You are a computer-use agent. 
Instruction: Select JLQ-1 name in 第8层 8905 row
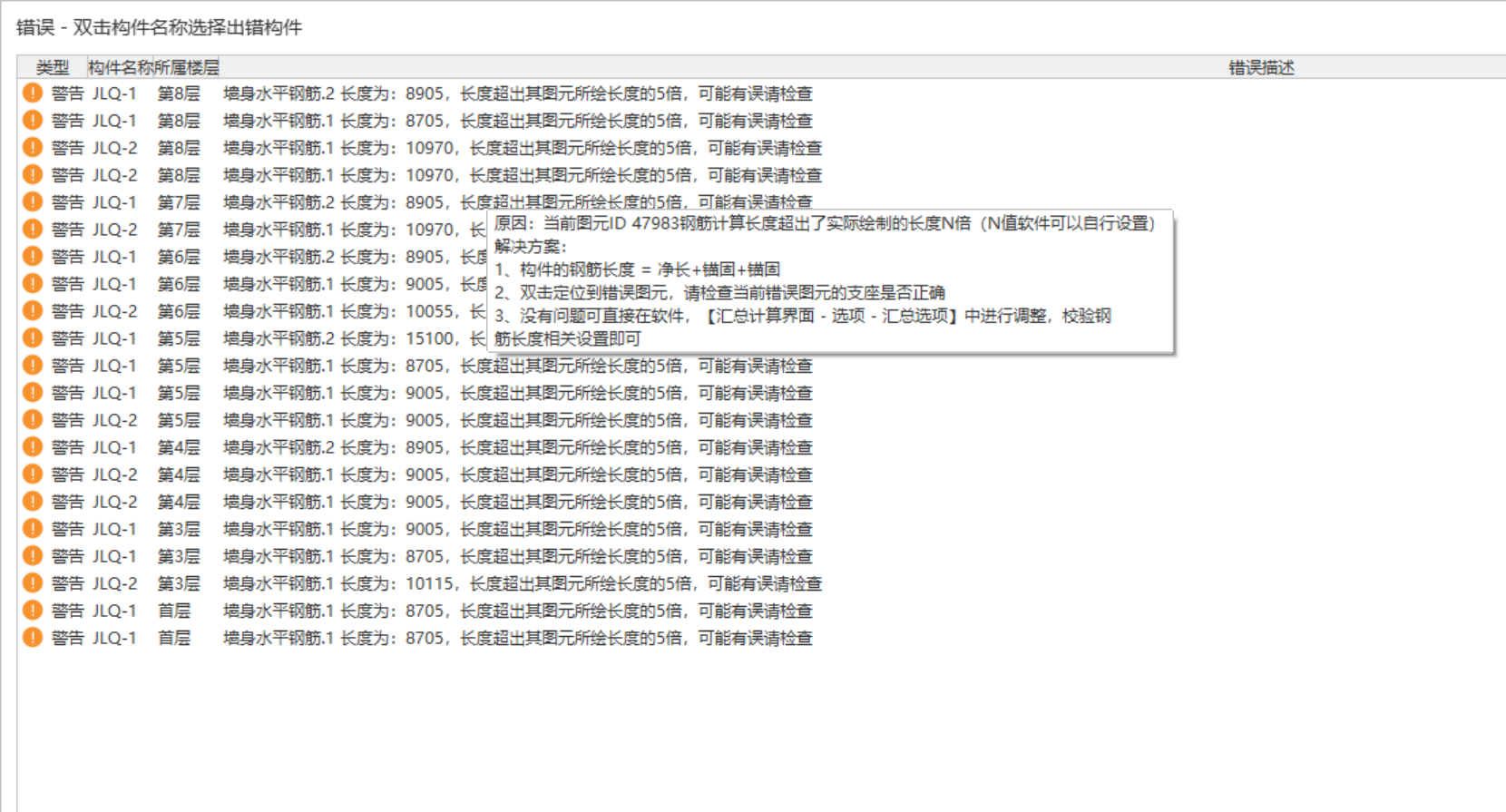tap(114, 93)
